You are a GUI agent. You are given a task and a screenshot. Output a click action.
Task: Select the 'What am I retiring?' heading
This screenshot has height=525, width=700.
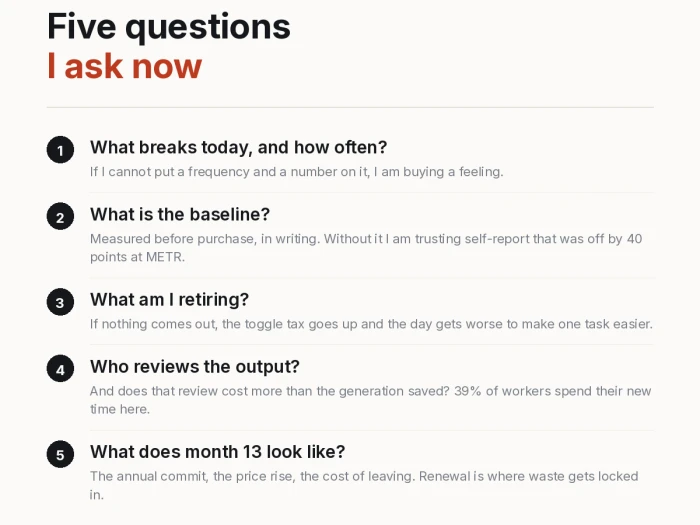point(169,300)
